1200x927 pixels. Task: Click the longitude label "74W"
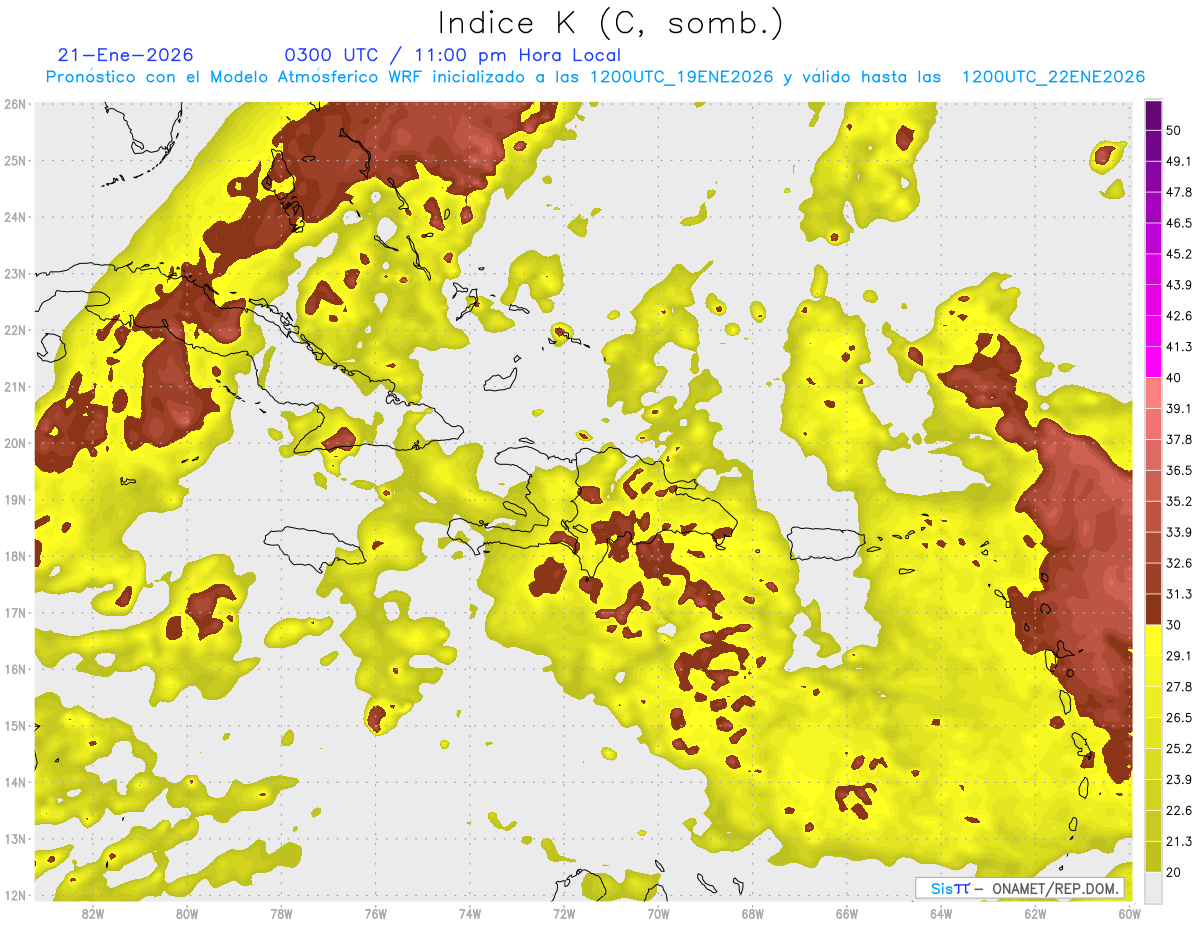click(470, 913)
